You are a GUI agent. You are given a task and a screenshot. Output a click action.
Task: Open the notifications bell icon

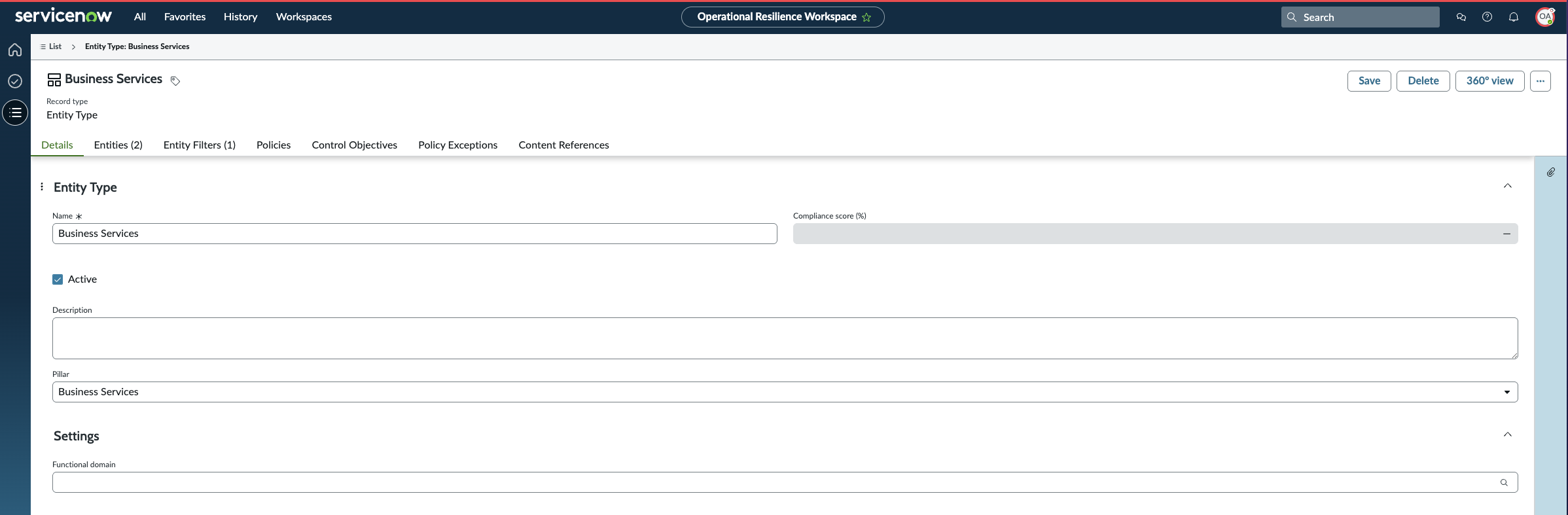tap(1514, 17)
